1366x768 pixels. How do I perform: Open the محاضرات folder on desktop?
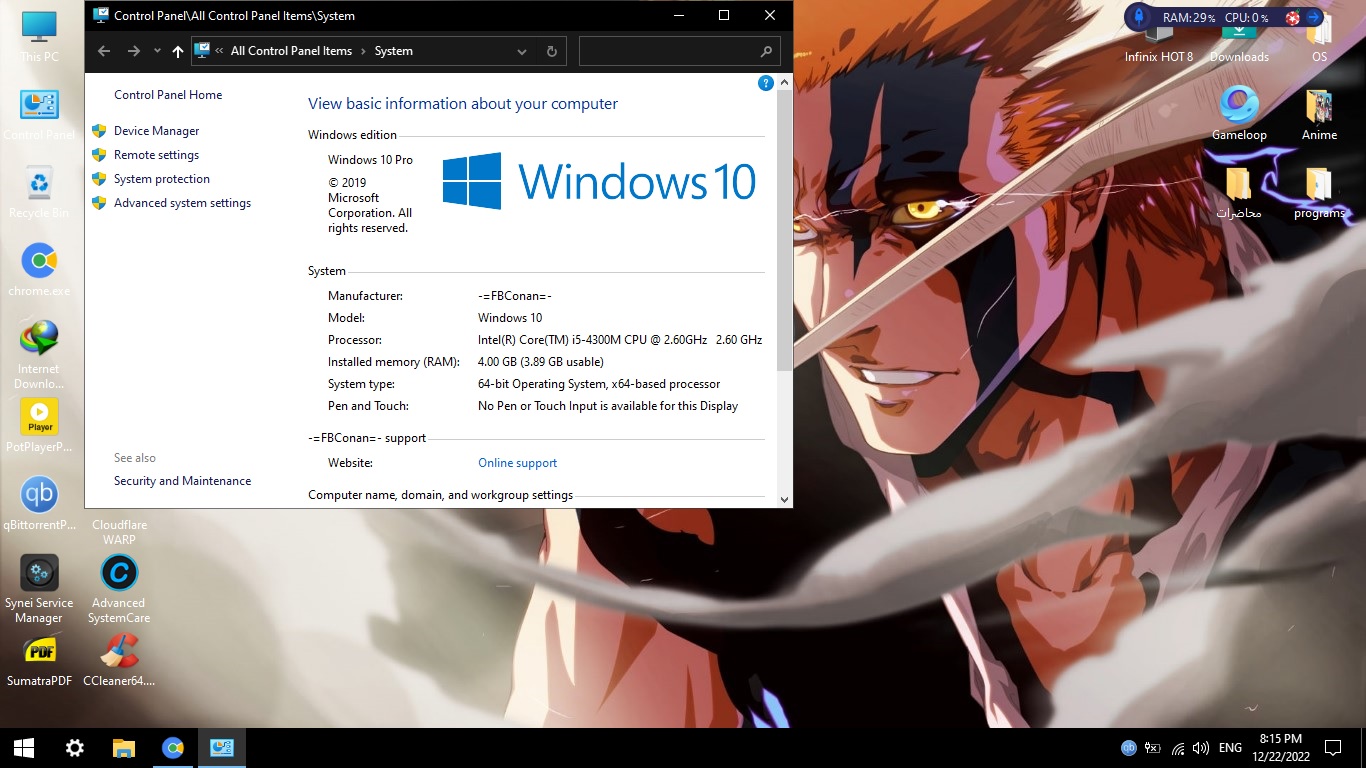pyautogui.click(x=1239, y=192)
